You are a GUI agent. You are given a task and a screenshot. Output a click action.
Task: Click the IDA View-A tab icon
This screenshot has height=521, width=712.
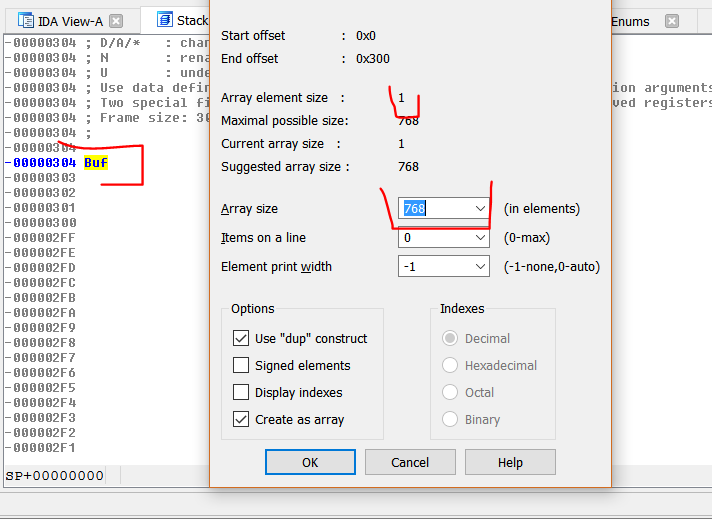point(23,21)
